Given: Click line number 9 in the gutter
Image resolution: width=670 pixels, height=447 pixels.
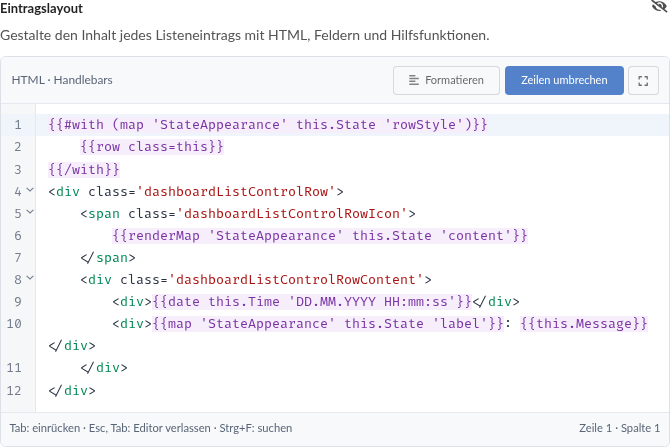Looking at the screenshot, I should (x=18, y=302).
